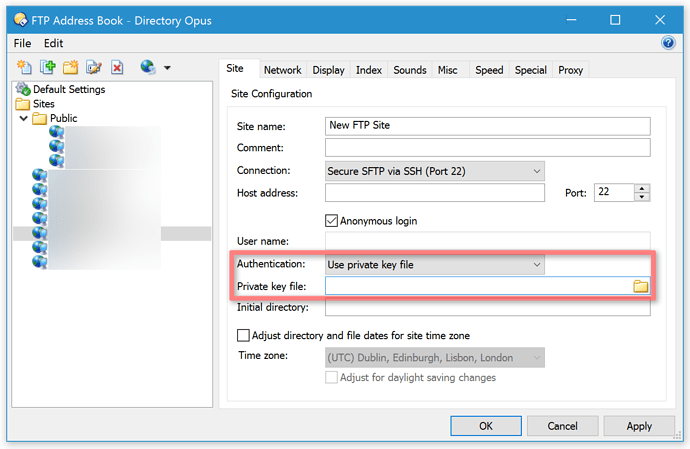Click the Directory Opus icon in the title bar

point(21,20)
